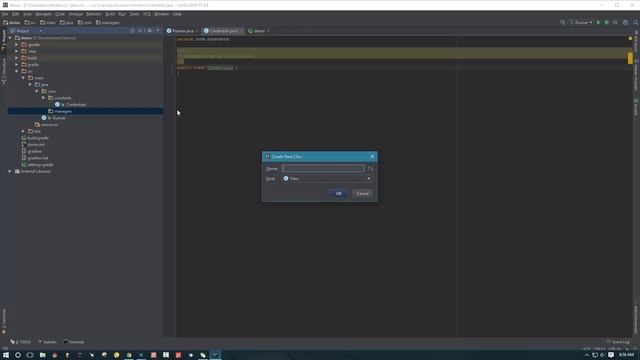Open the Build menu
Image resolution: width=640 pixels, height=360 pixels.
110,14
